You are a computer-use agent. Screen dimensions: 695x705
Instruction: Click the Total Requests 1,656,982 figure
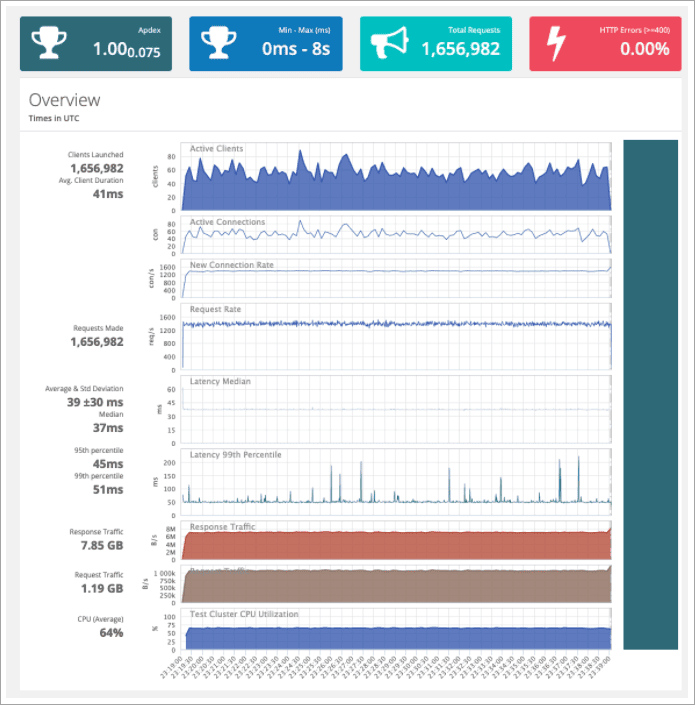[460, 49]
